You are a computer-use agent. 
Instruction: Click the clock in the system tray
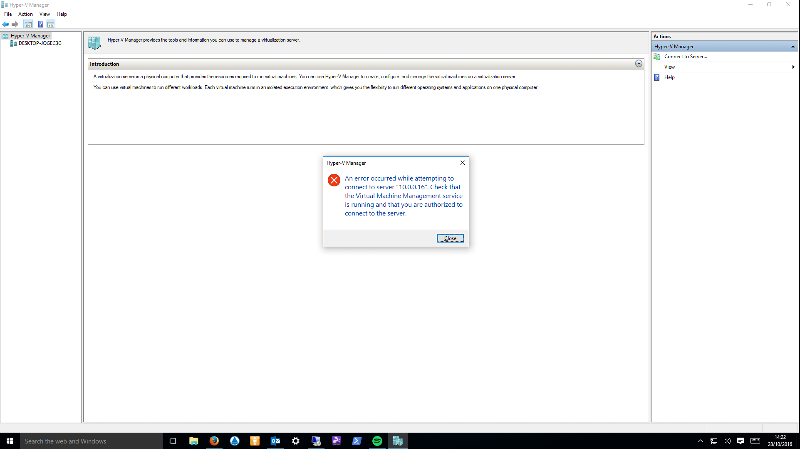(x=780, y=441)
